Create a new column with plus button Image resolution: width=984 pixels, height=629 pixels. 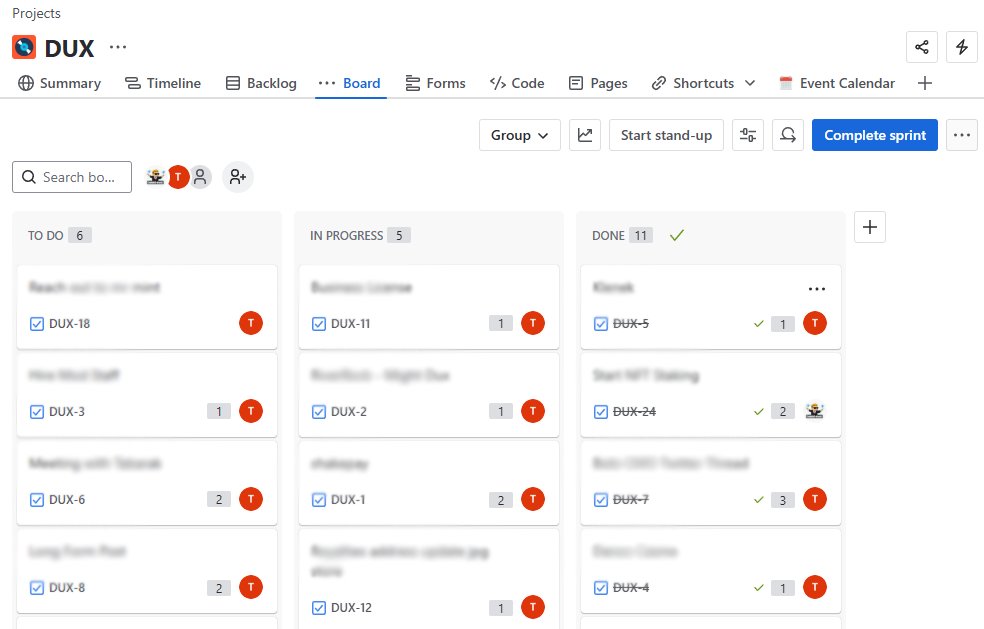point(870,227)
